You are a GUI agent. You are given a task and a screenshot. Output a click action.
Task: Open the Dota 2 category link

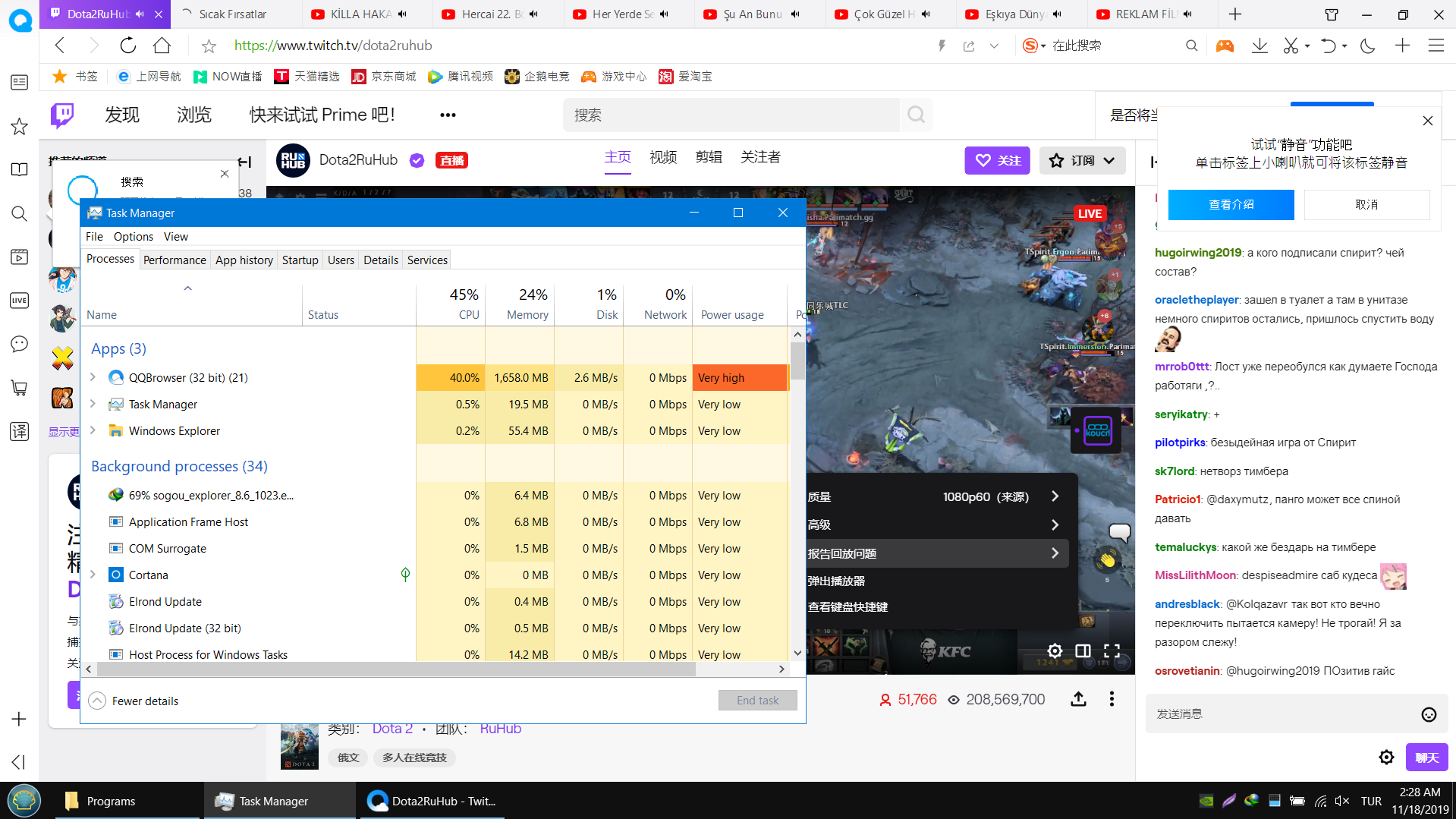coord(392,728)
